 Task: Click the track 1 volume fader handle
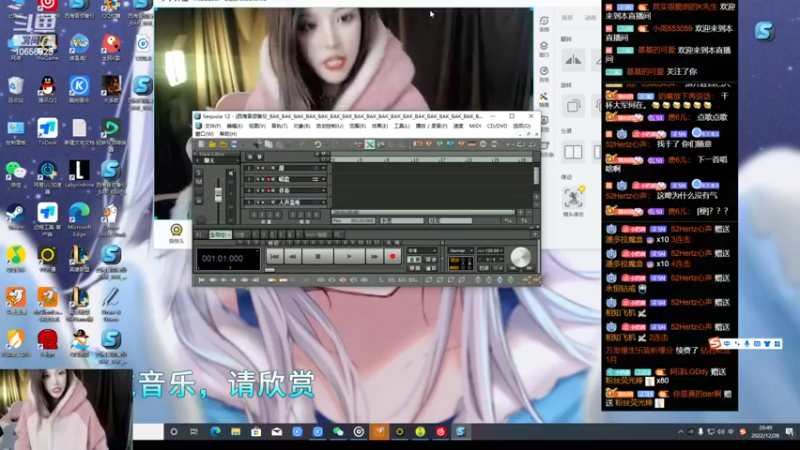(218, 194)
